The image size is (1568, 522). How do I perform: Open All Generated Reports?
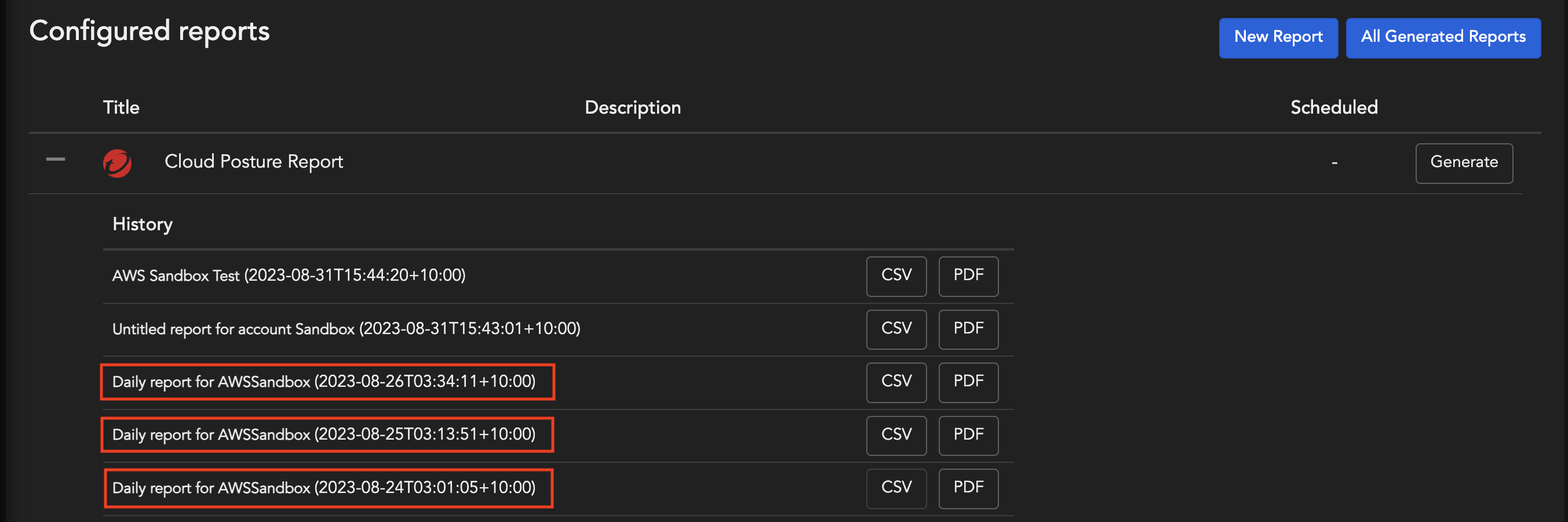point(1443,38)
